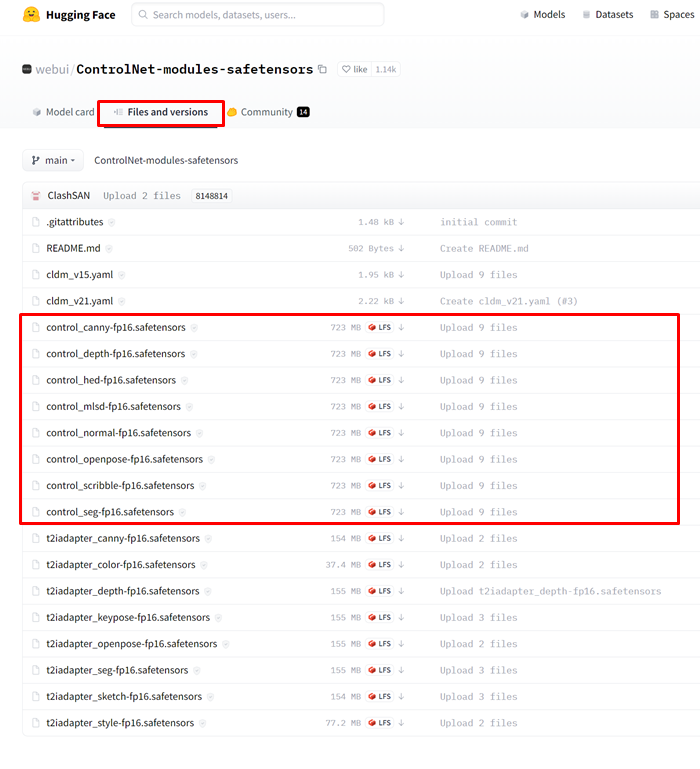Download control_scribble-fp16.safetensors via arrow icon

click(401, 486)
